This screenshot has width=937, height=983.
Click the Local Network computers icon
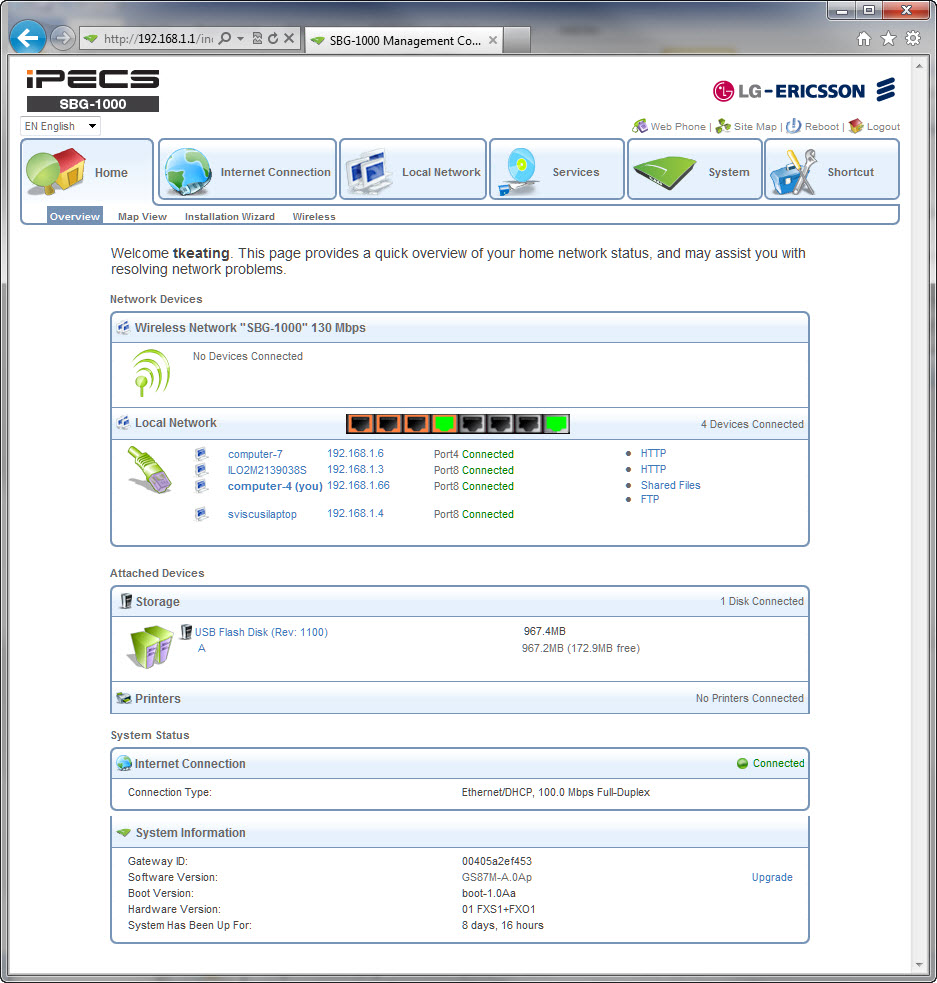click(x=369, y=171)
